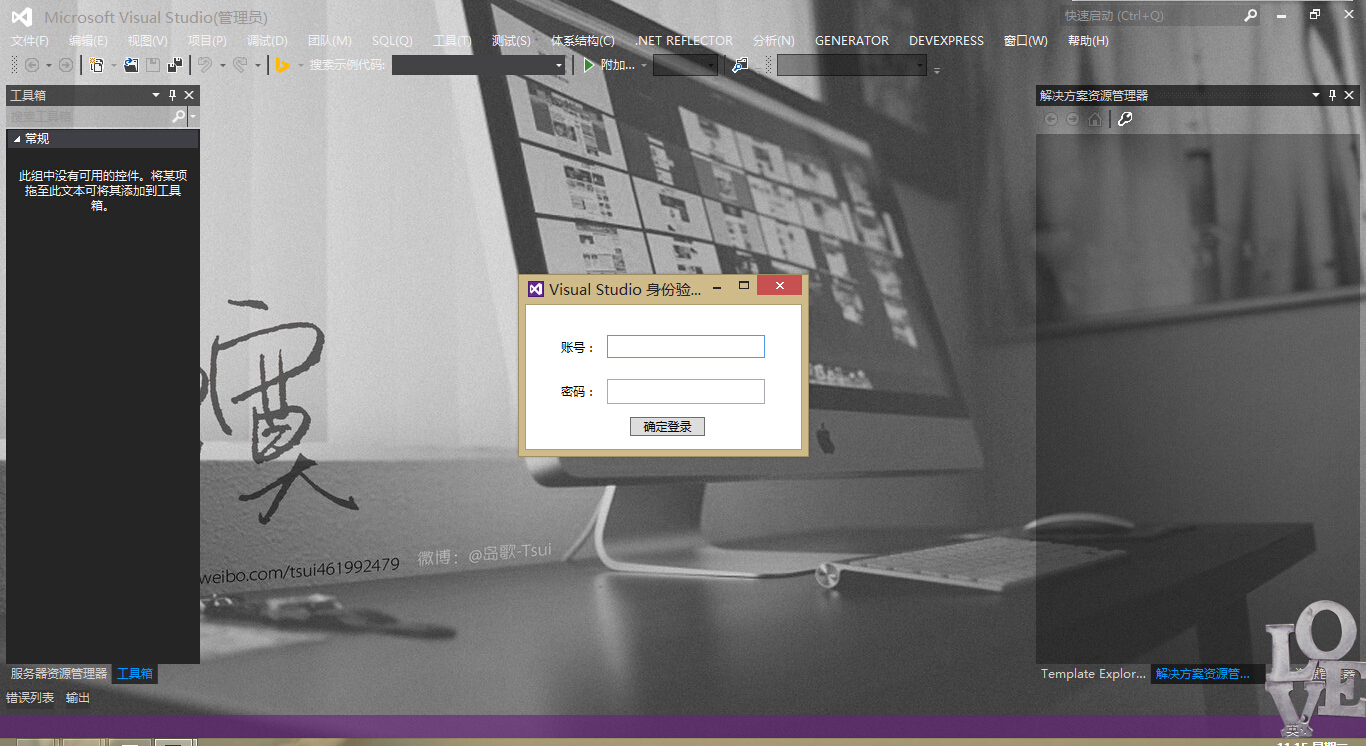Open the 错误列表 tab
The width and height of the screenshot is (1366, 746).
(30, 698)
